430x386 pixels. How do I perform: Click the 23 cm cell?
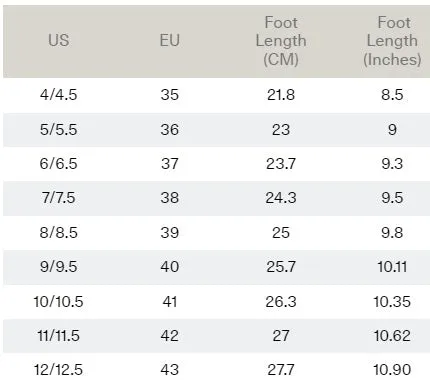tap(281, 129)
